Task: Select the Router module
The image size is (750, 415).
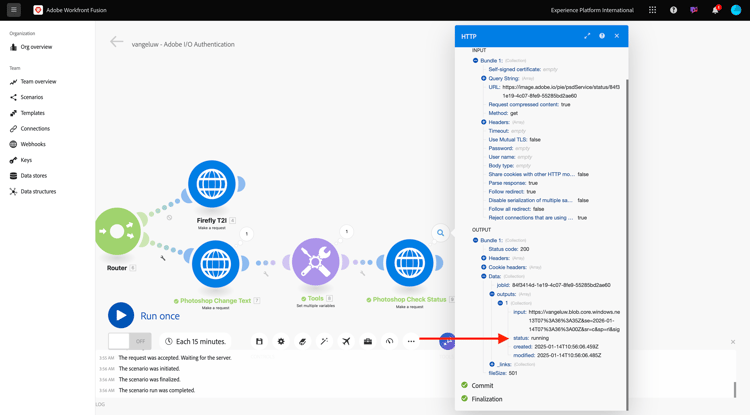Action: 117,231
